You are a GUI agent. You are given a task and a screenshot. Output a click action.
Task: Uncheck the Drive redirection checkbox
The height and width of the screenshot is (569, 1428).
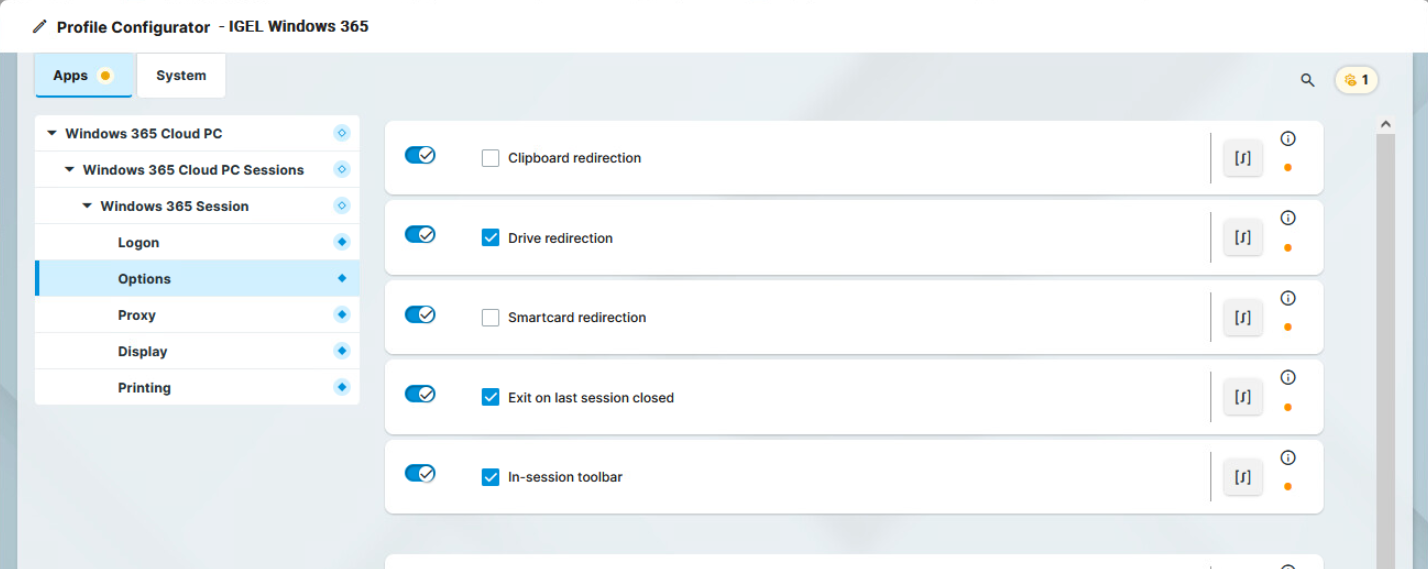pos(491,238)
